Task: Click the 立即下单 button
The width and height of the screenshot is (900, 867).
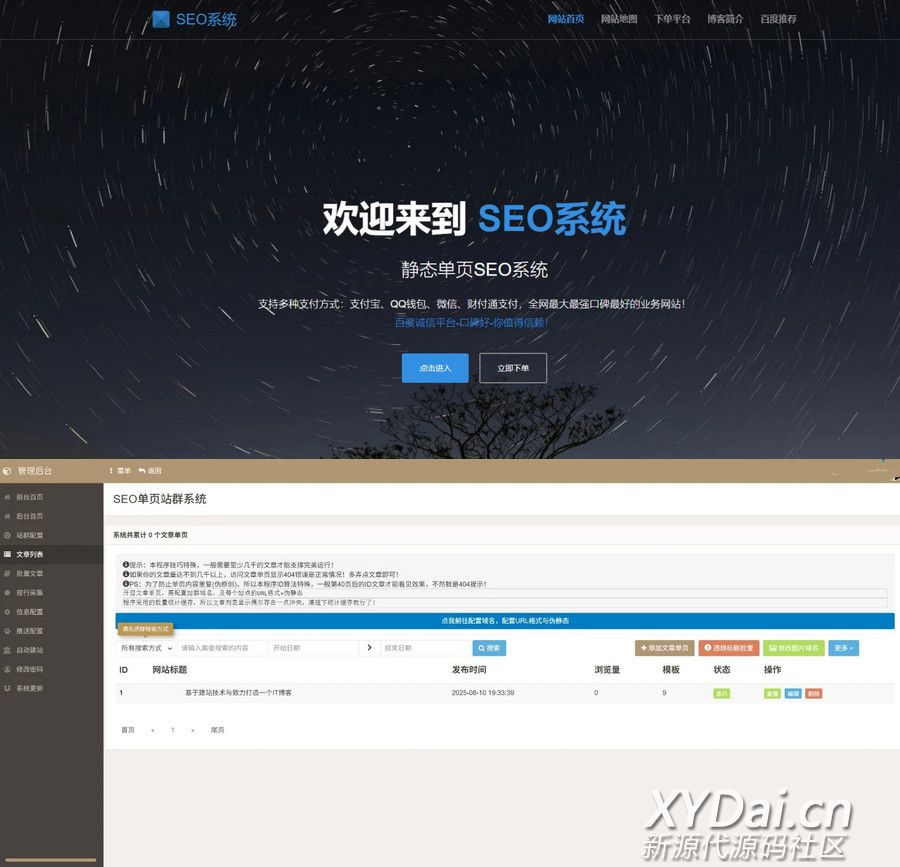Action: coord(513,368)
